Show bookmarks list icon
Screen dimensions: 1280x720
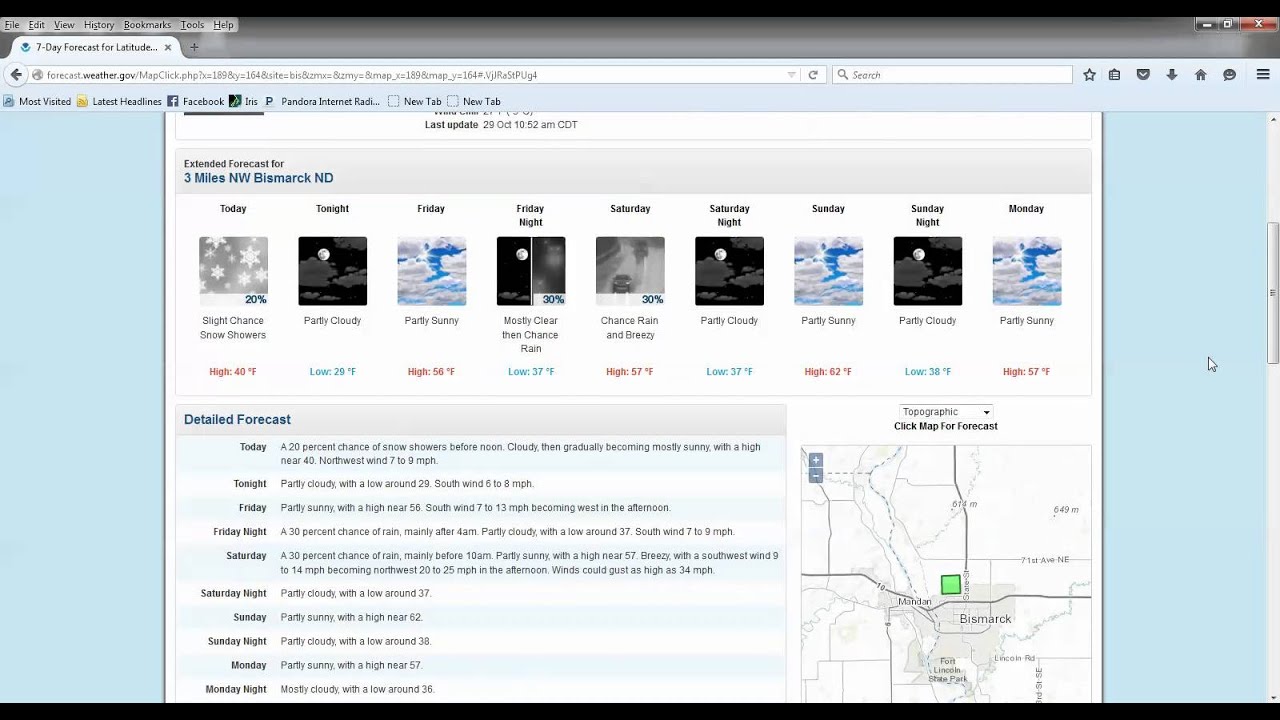click(1114, 75)
